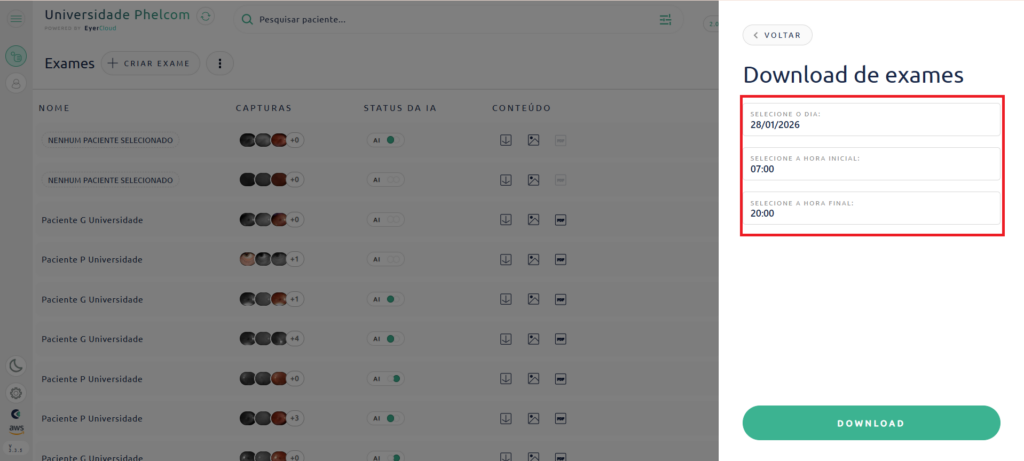Toggle AI for first Paciente P exam
Screen dimensions: 1024x461
click(385, 259)
